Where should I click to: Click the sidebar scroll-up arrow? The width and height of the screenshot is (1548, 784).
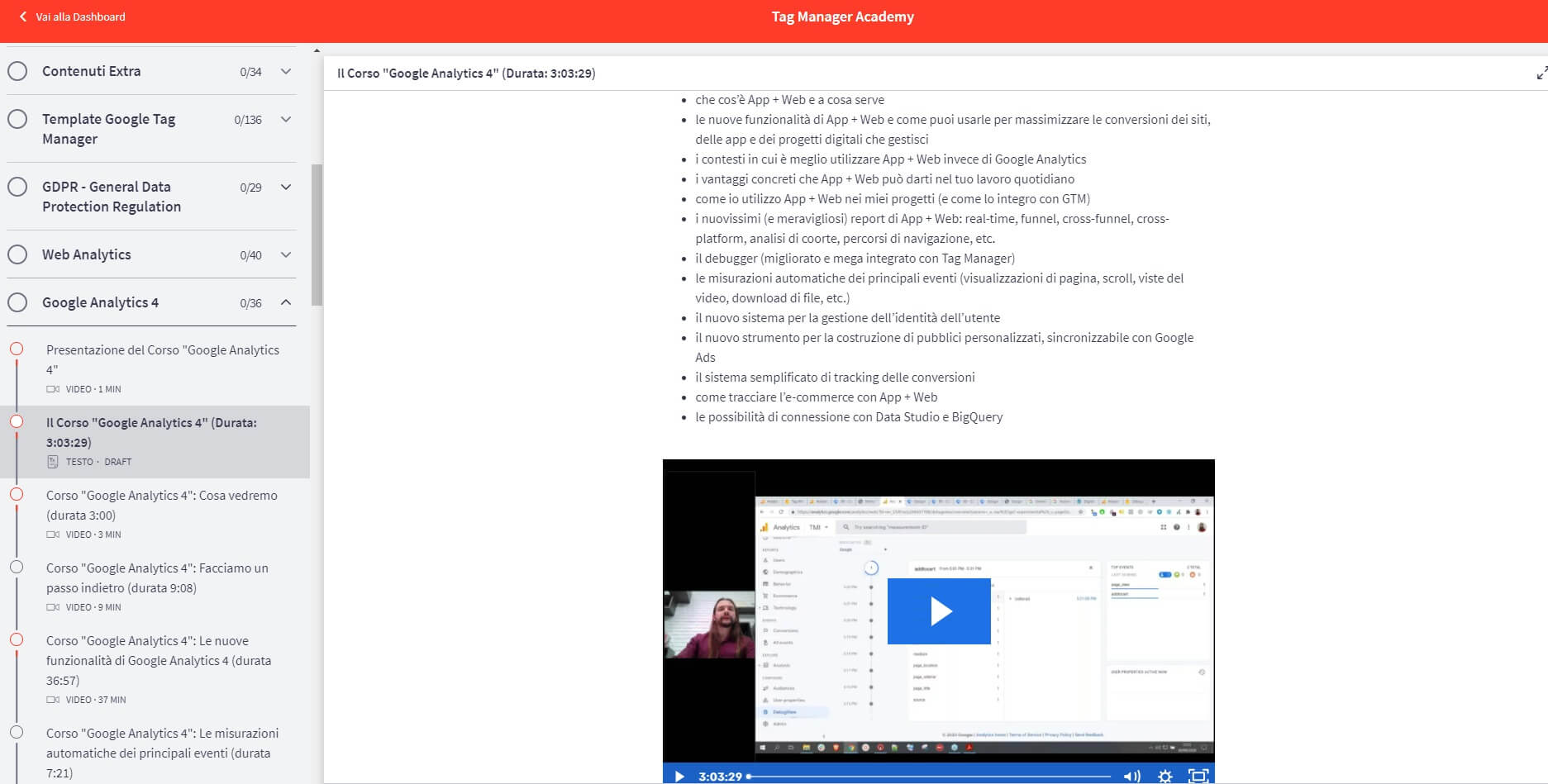click(317, 50)
